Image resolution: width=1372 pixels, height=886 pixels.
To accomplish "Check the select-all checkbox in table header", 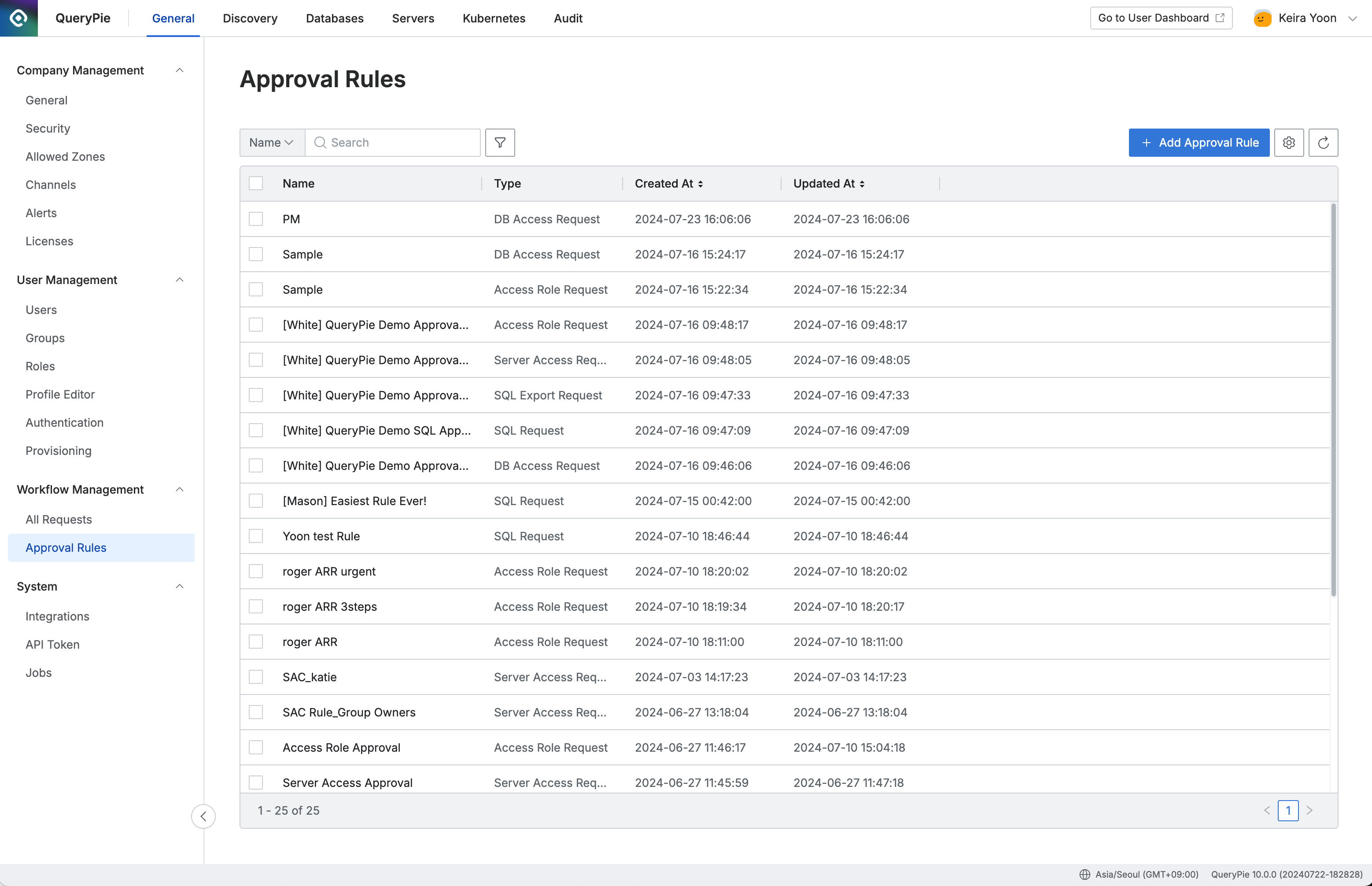I will [x=256, y=183].
